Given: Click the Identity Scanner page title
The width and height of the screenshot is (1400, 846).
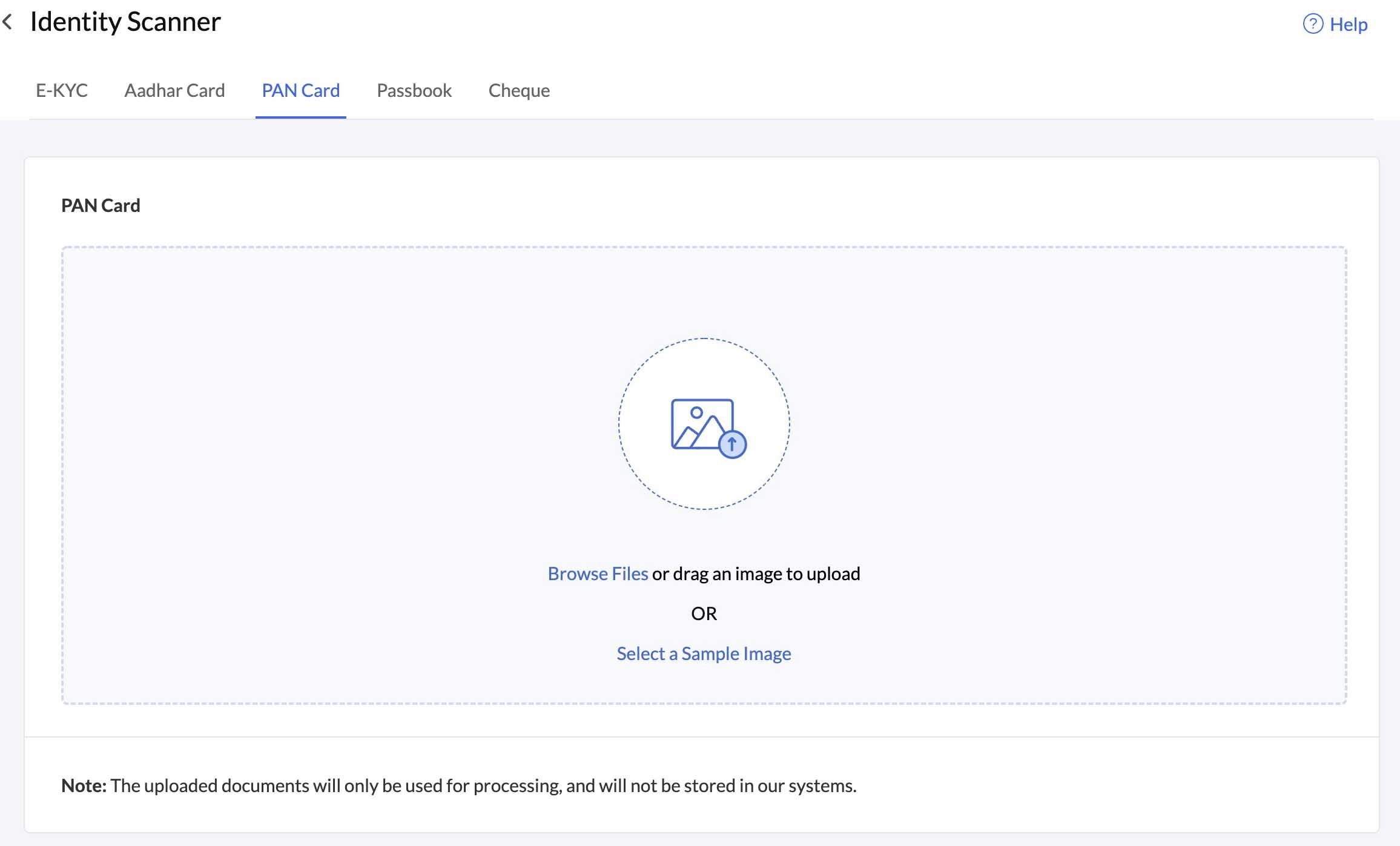Looking at the screenshot, I should coord(125,22).
